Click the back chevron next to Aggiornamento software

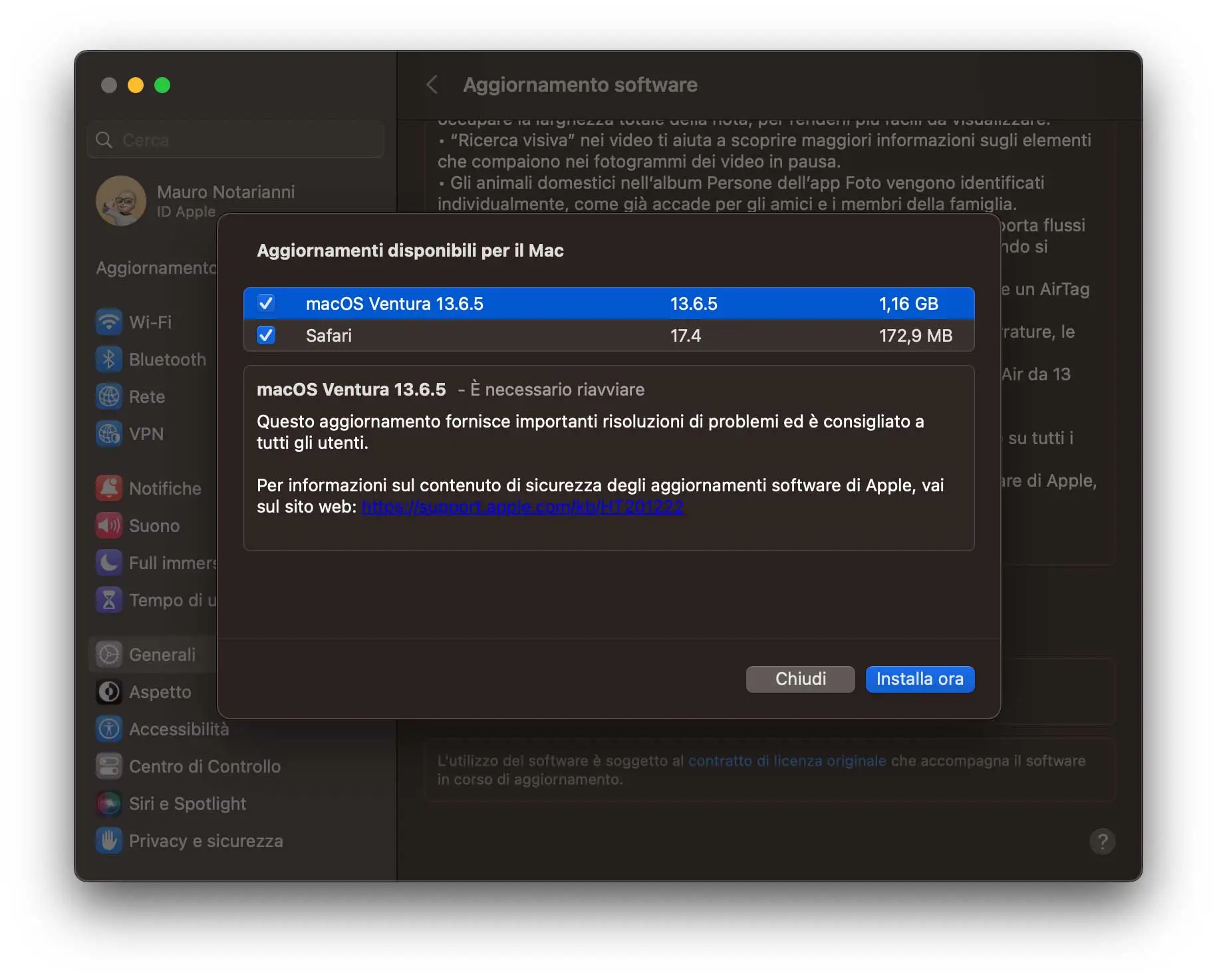tap(433, 84)
